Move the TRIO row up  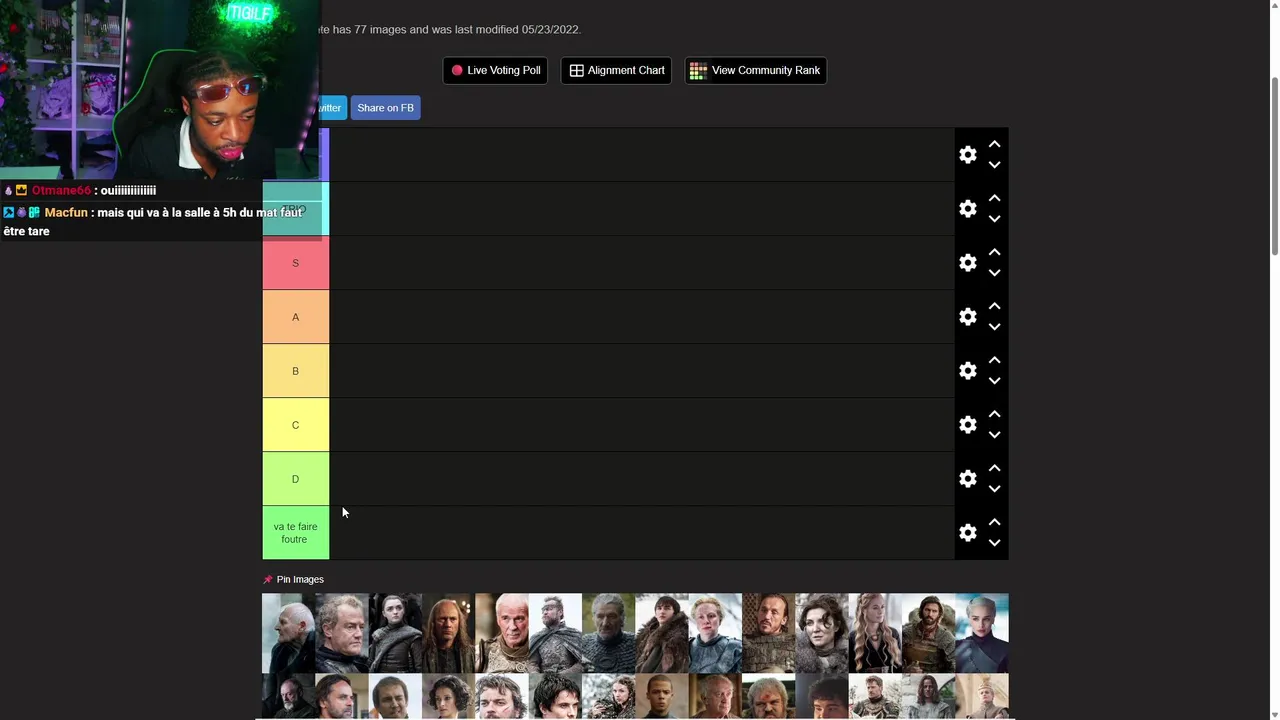pyautogui.click(x=994, y=198)
